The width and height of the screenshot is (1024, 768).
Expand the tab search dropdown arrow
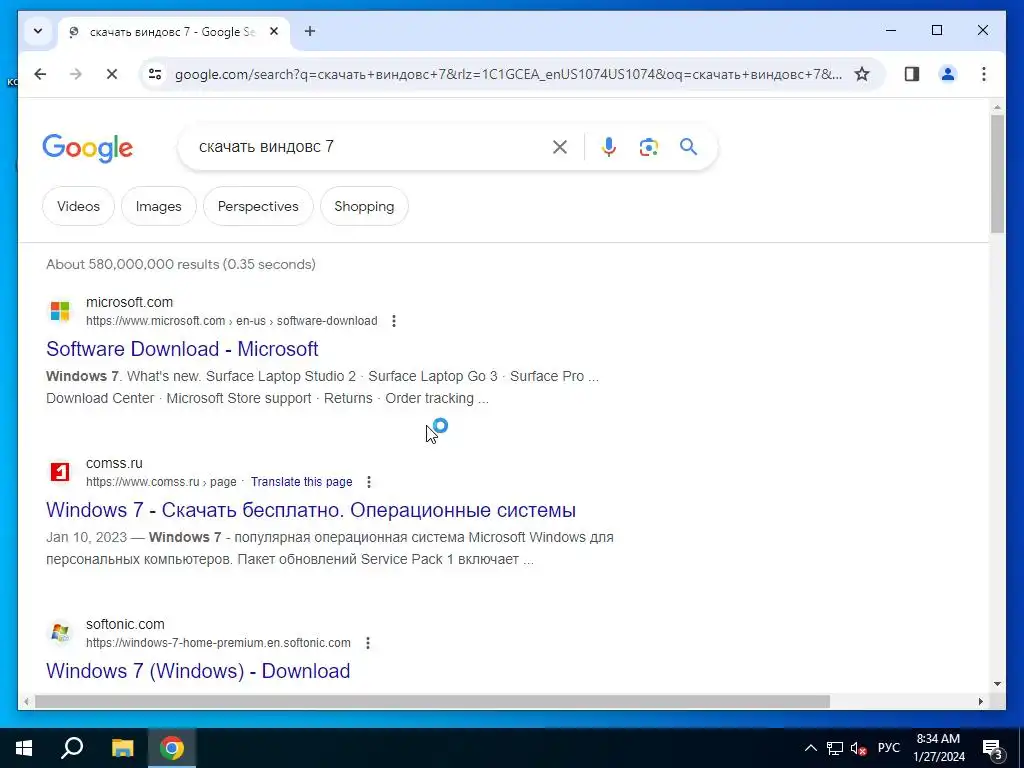pyautogui.click(x=38, y=31)
